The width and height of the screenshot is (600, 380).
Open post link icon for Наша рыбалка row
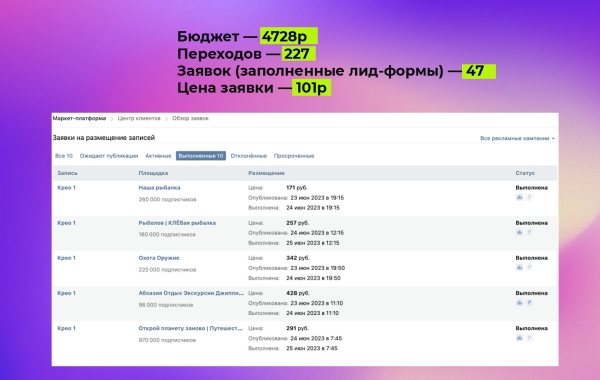[529, 197]
